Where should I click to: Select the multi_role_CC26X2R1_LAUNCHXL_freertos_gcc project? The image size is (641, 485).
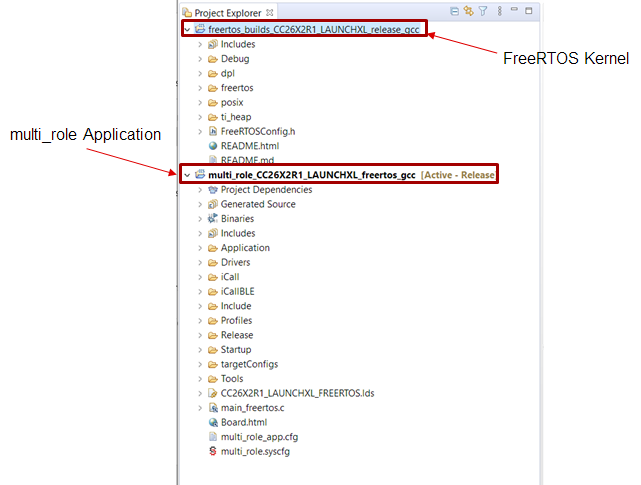click(311, 175)
